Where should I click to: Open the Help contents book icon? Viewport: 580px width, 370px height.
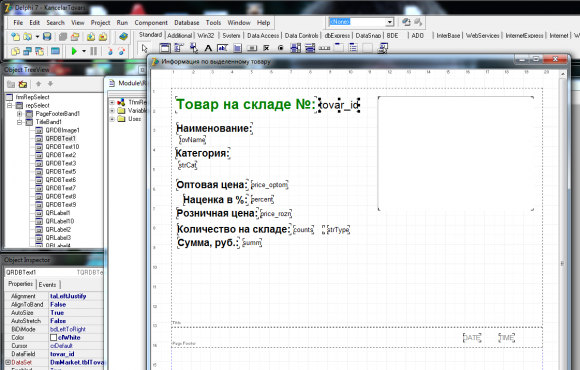[x=124, y=37]
